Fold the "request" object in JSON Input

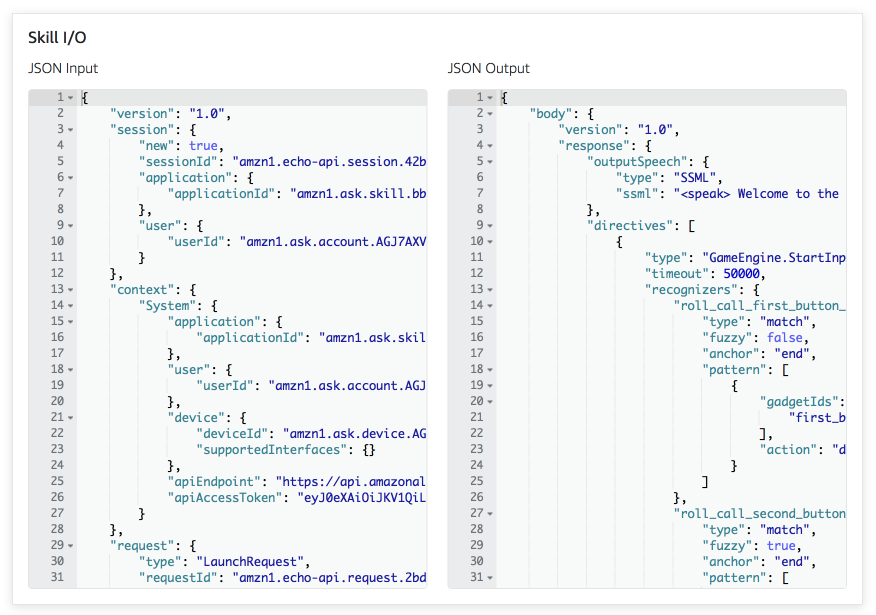coord(71,545)
